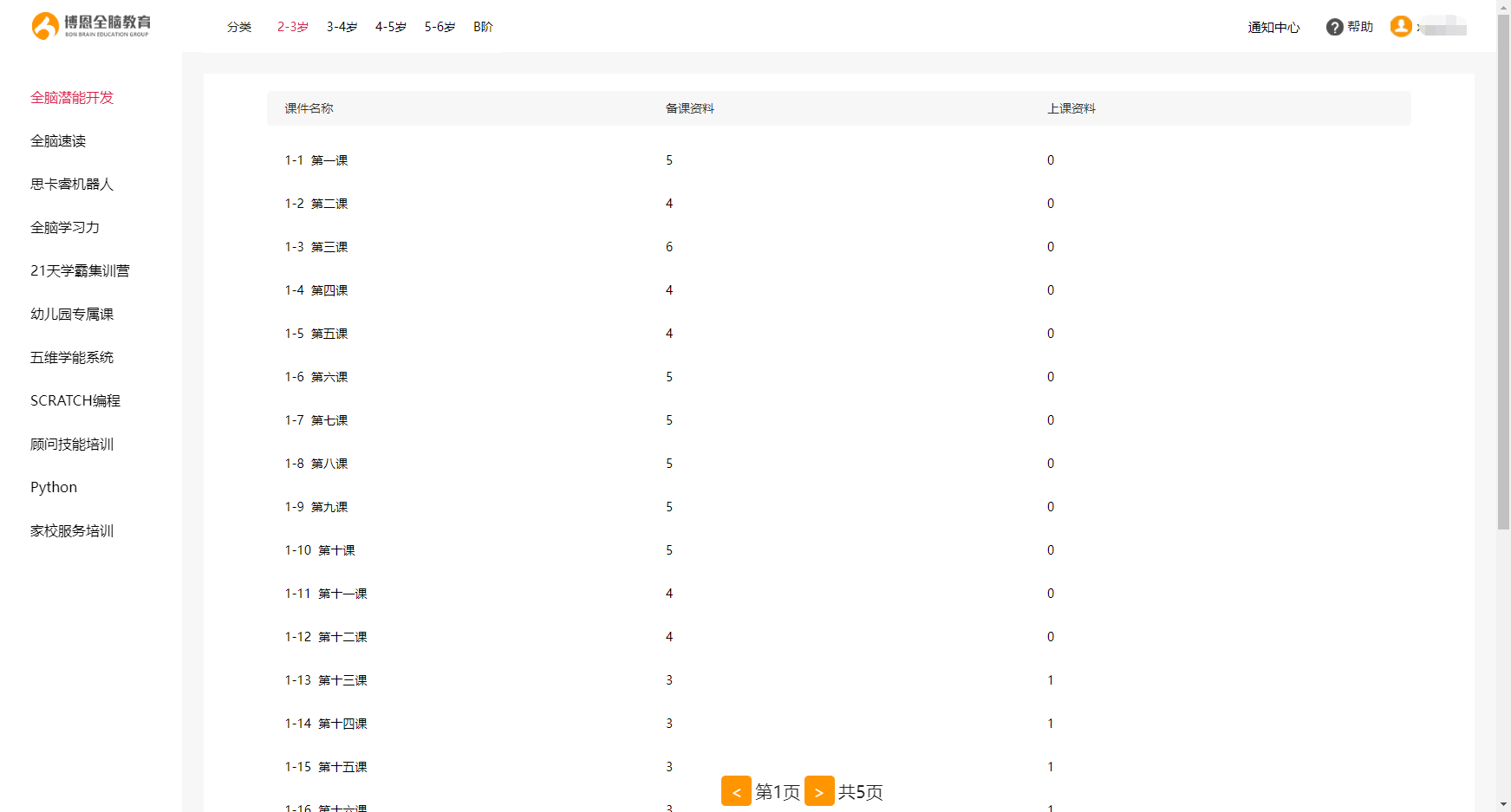
Task: Click the orange user avatar icon
Action: click(x=1401, y=26)
